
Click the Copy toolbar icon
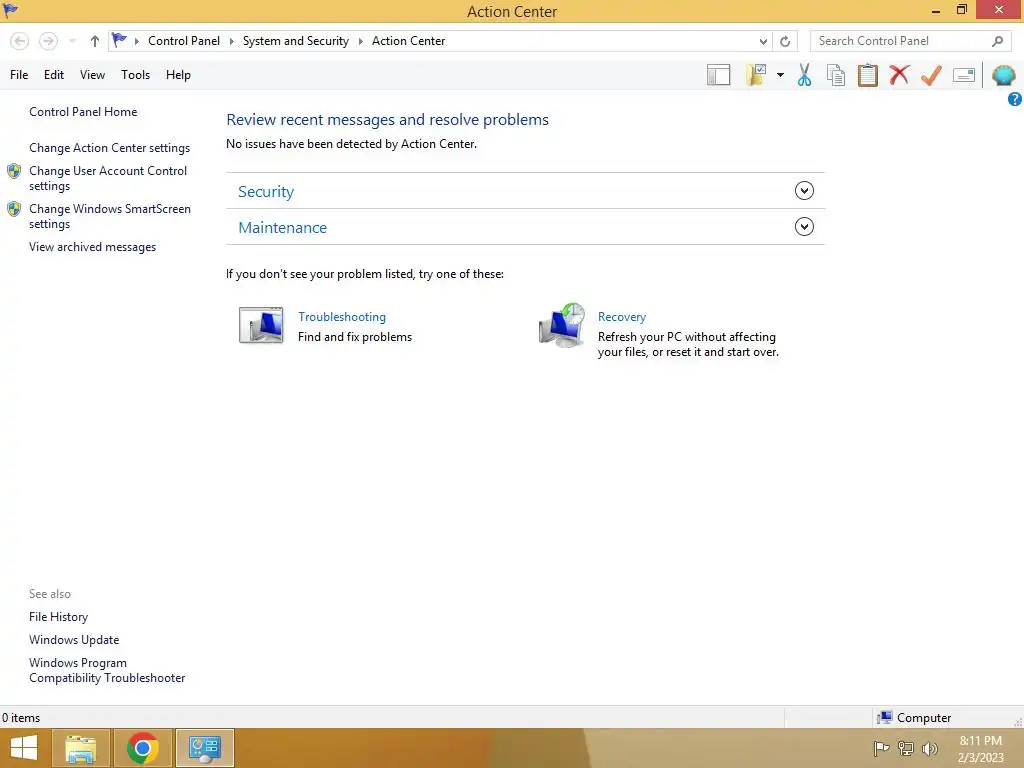[836, 75]
